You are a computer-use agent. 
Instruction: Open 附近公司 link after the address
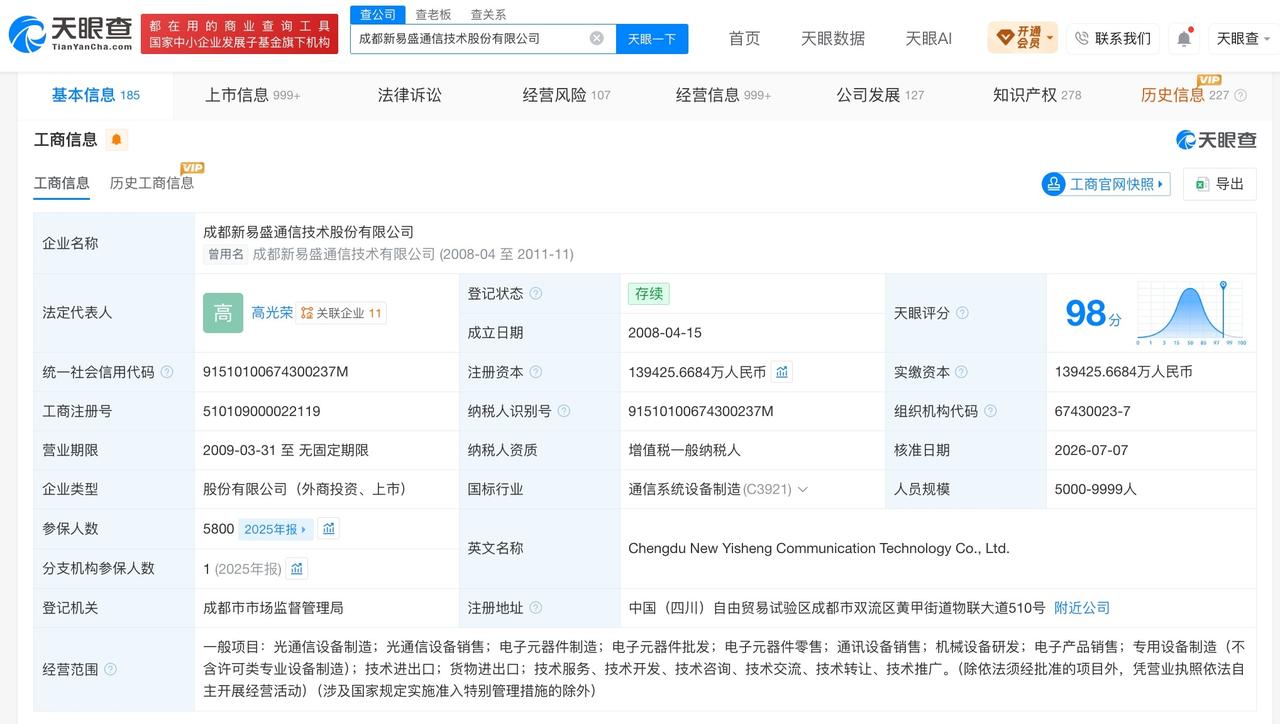coord(1082,608)
